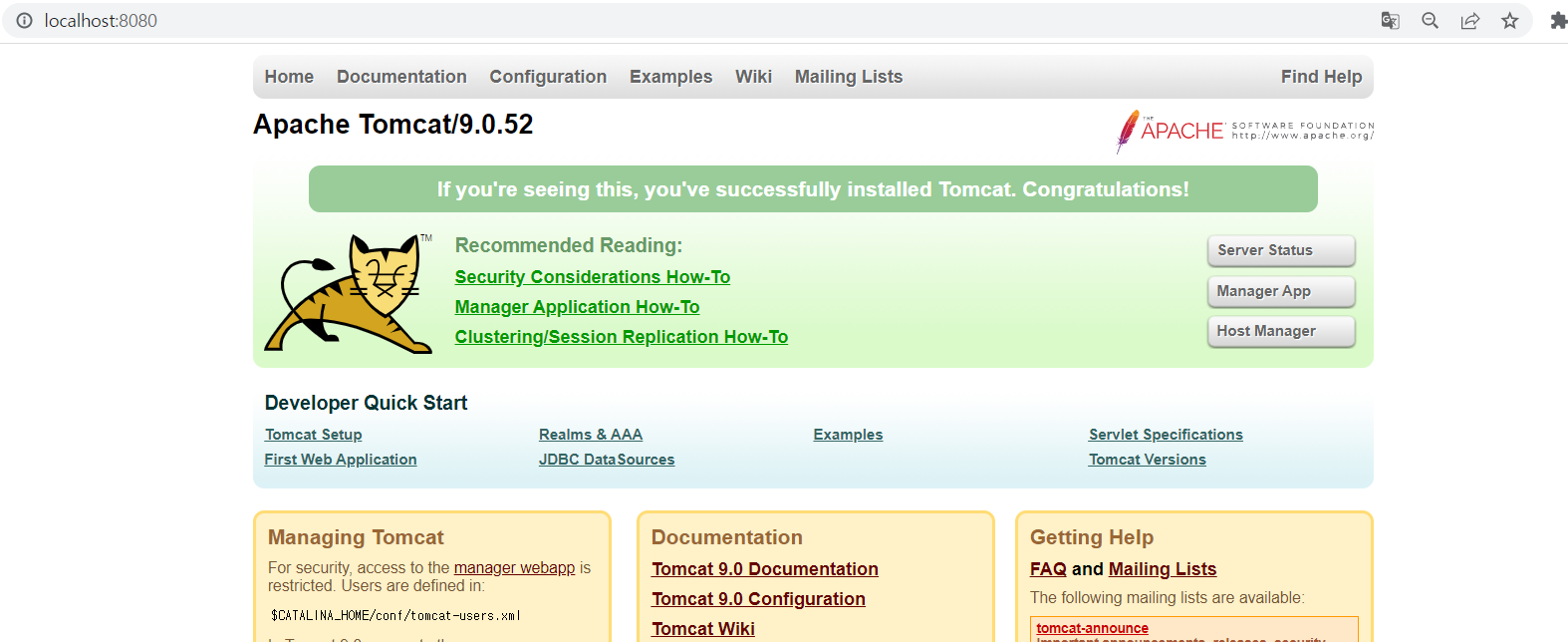Open the Wiki nav item
The width and height of the screenshot is (1568, 642).
coord(753,77)
